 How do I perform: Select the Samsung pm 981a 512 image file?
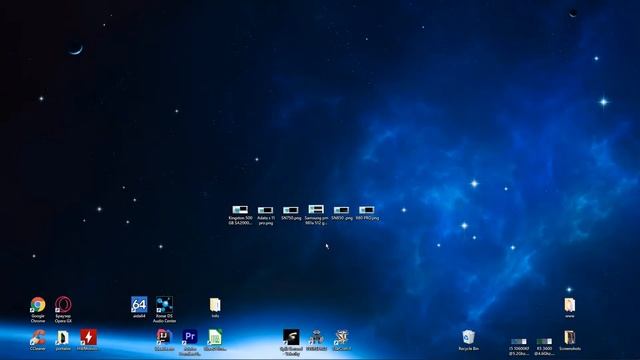tap(316, 209)
